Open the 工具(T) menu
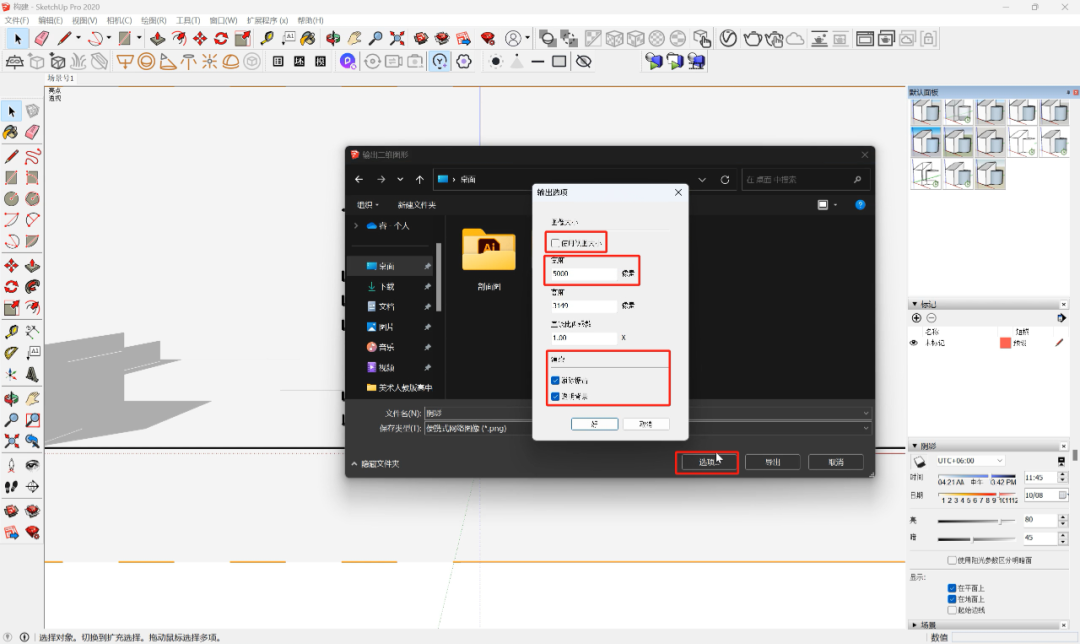Viewport: 1080px width, 644px height. tap(188, 21)
